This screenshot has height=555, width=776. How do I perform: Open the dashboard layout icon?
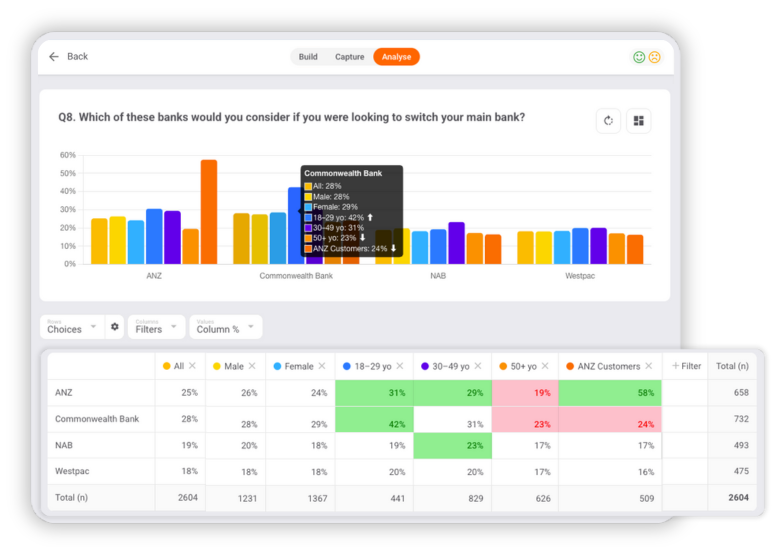(x=638, y=121)
